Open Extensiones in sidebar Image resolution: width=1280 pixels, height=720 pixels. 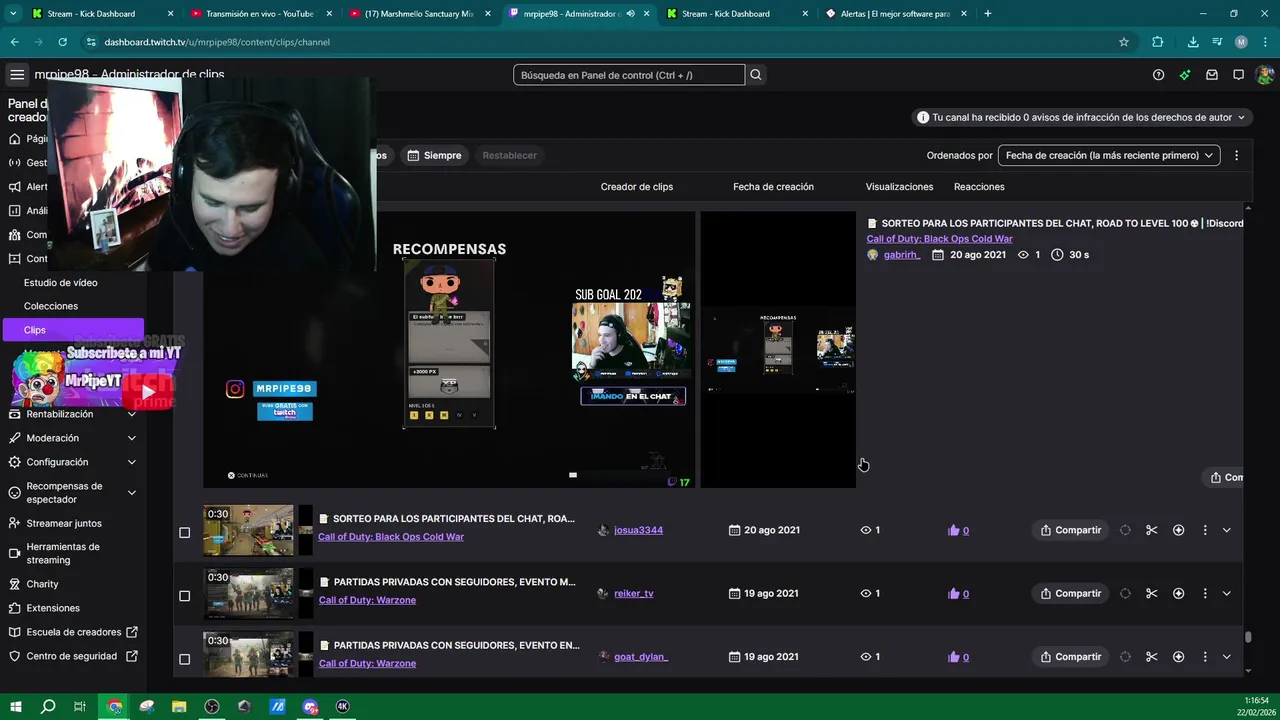tap(53, 608)
